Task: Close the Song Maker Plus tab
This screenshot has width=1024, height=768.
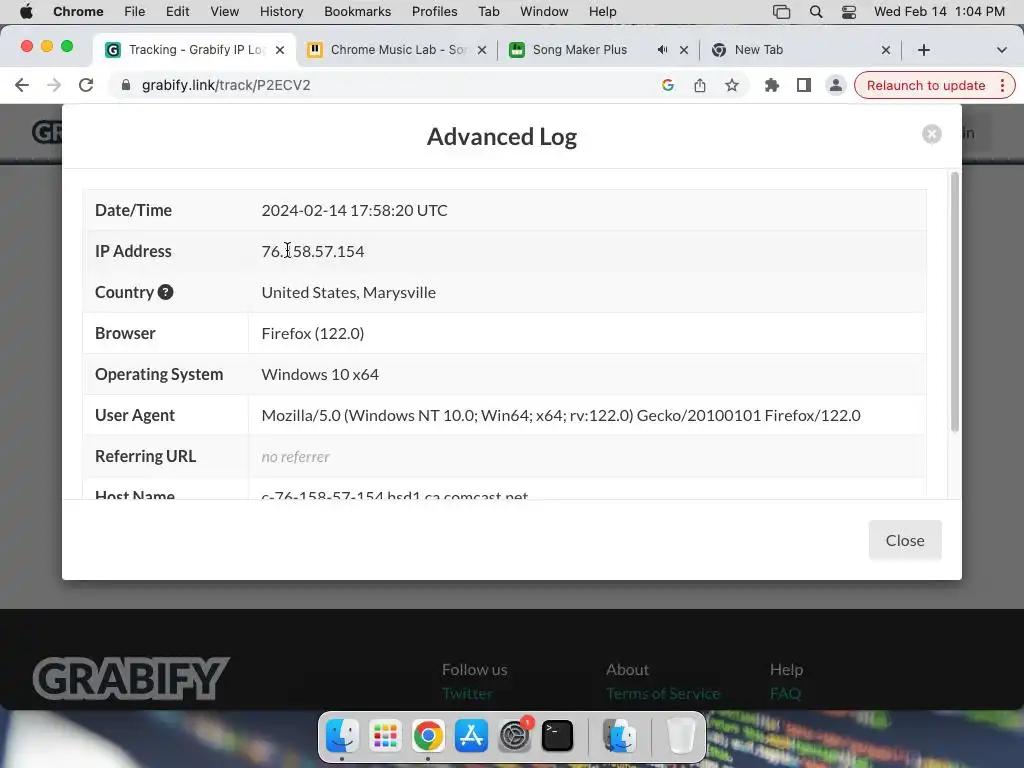Action: [684, 50]
